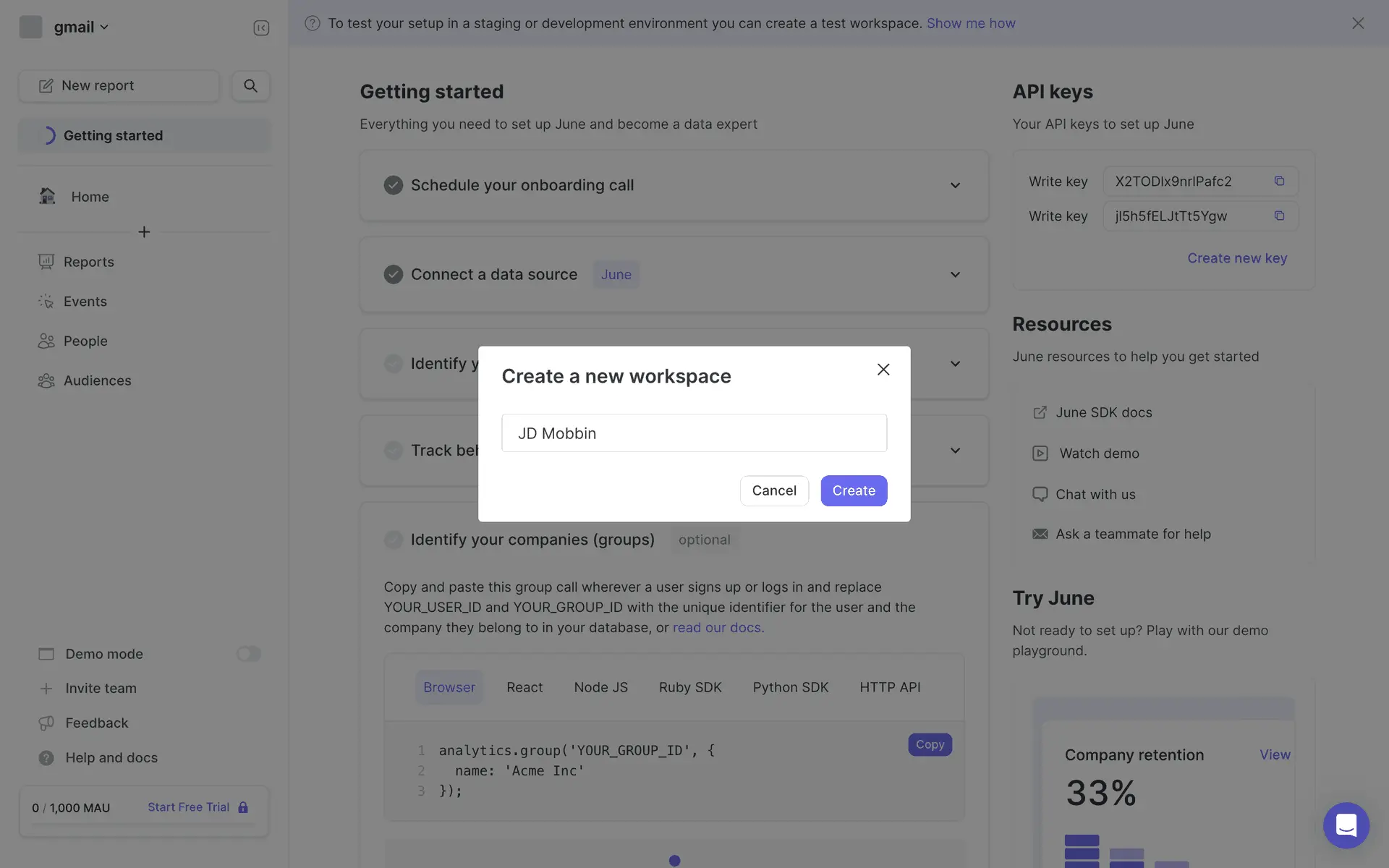
Task: Select the Node JS tab
Action: (x=600, y=687)
